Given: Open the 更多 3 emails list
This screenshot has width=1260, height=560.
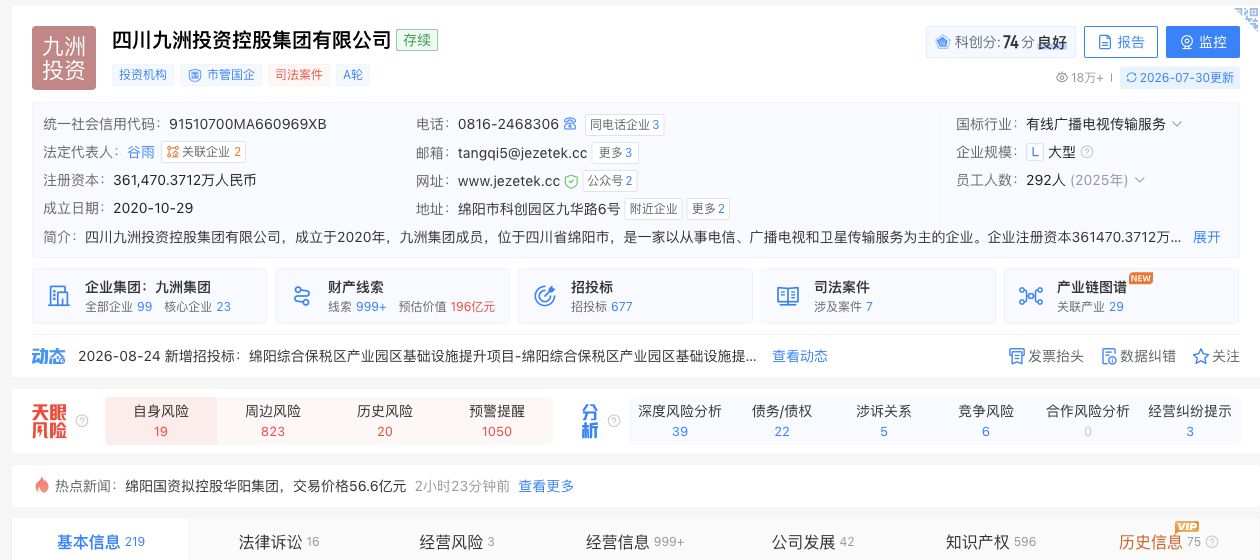Looking at the screenshot, I should (x=615, y=153).
